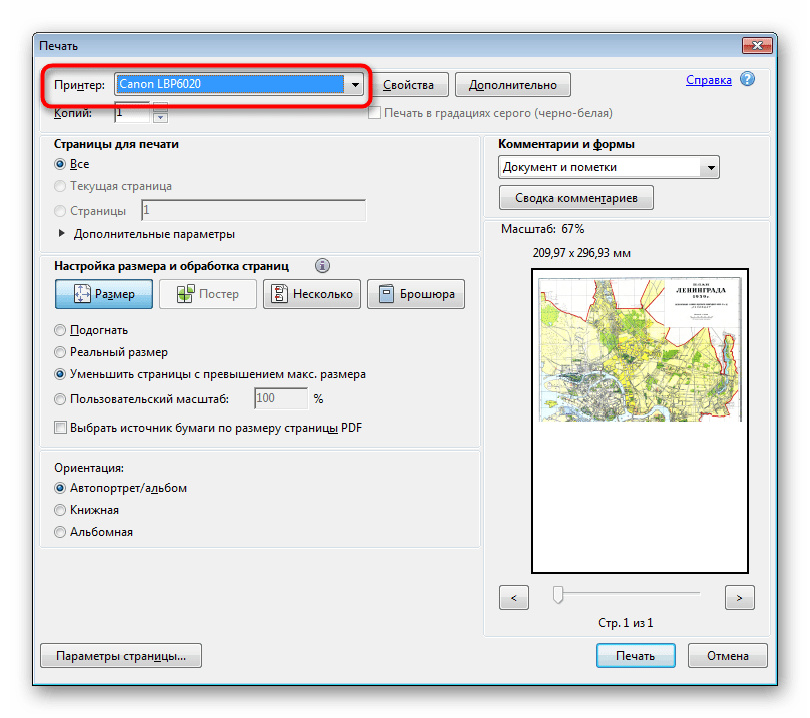
Task: Cancel the dialog with Отмена
Action: 727,655
